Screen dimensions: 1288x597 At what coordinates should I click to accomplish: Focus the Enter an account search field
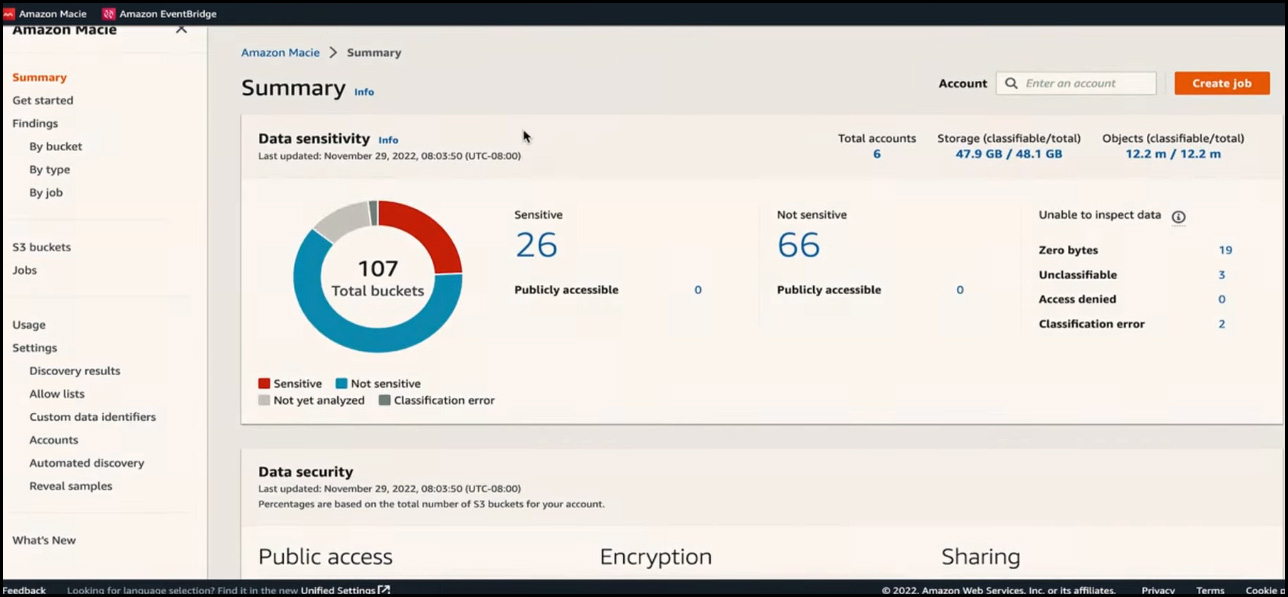(1076, 83)
